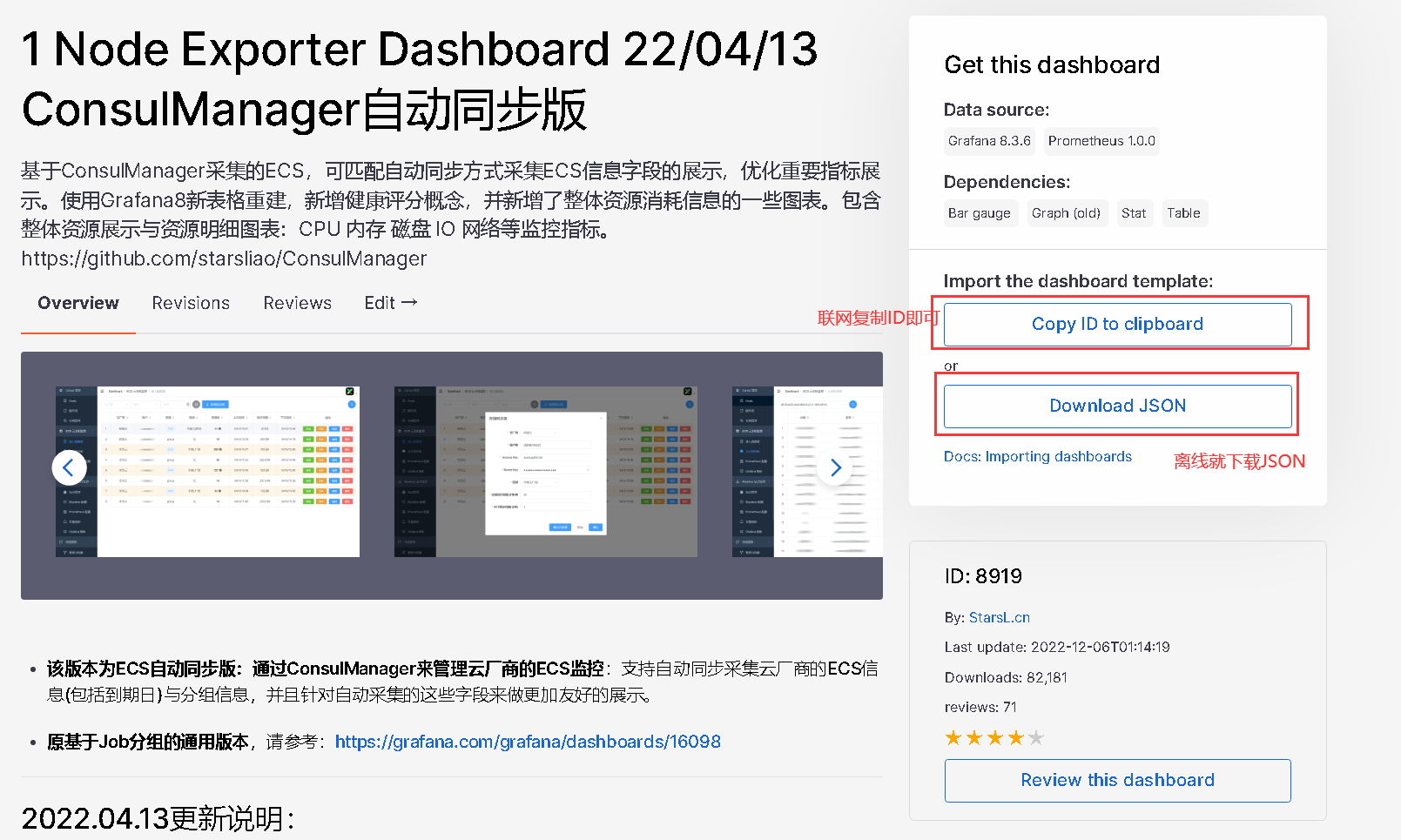Review this dashboard button

[1117, 780]
